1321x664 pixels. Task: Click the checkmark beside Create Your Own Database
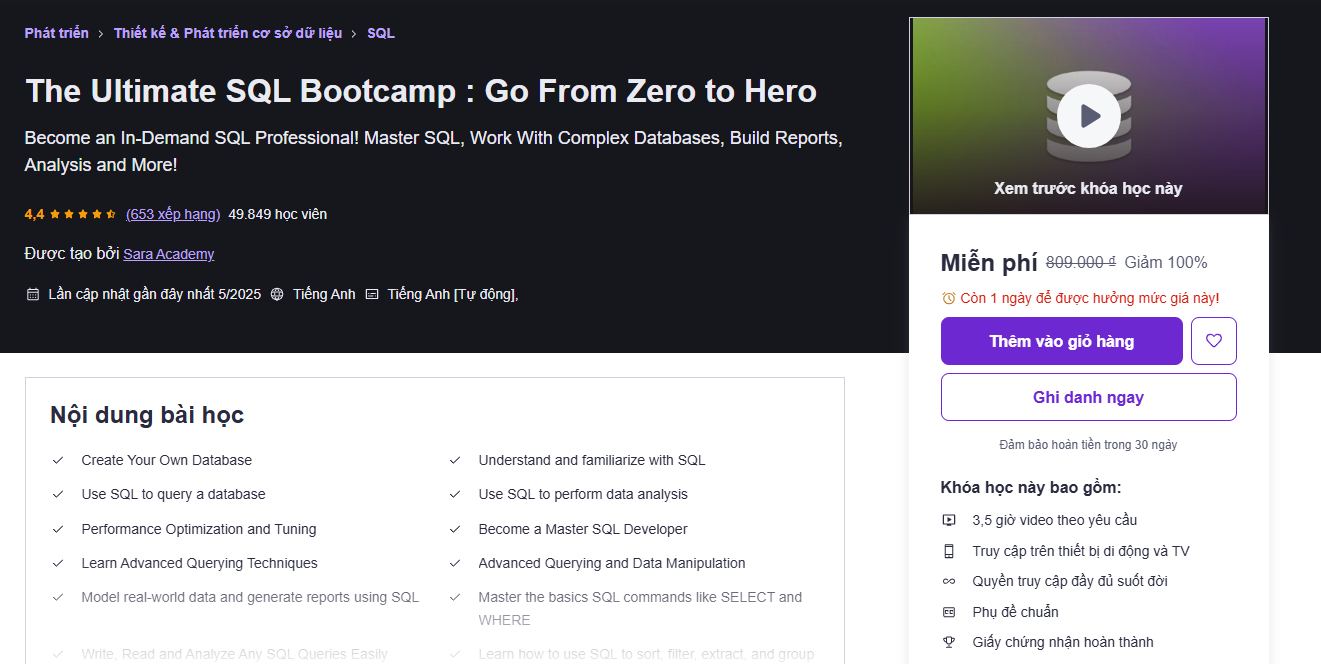(x=57, y=460)
